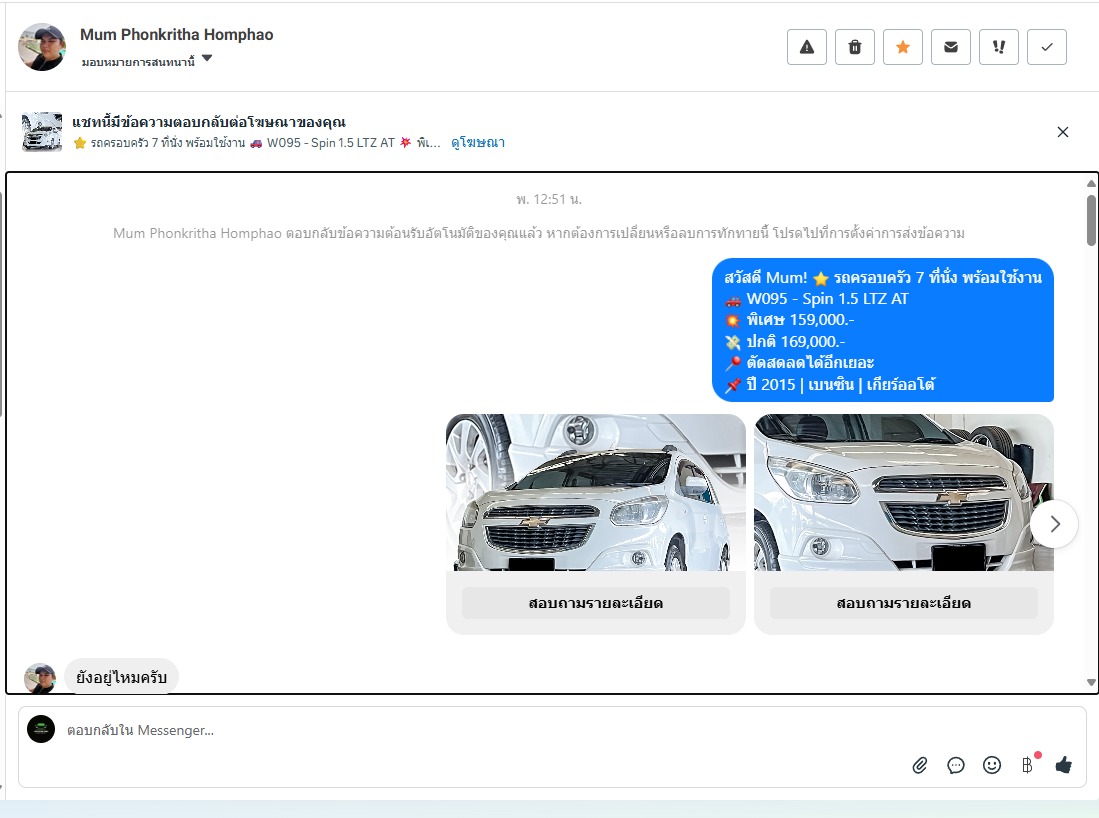Attach a file with paperclip icon
1099x818 pixels.
[920, 765]
